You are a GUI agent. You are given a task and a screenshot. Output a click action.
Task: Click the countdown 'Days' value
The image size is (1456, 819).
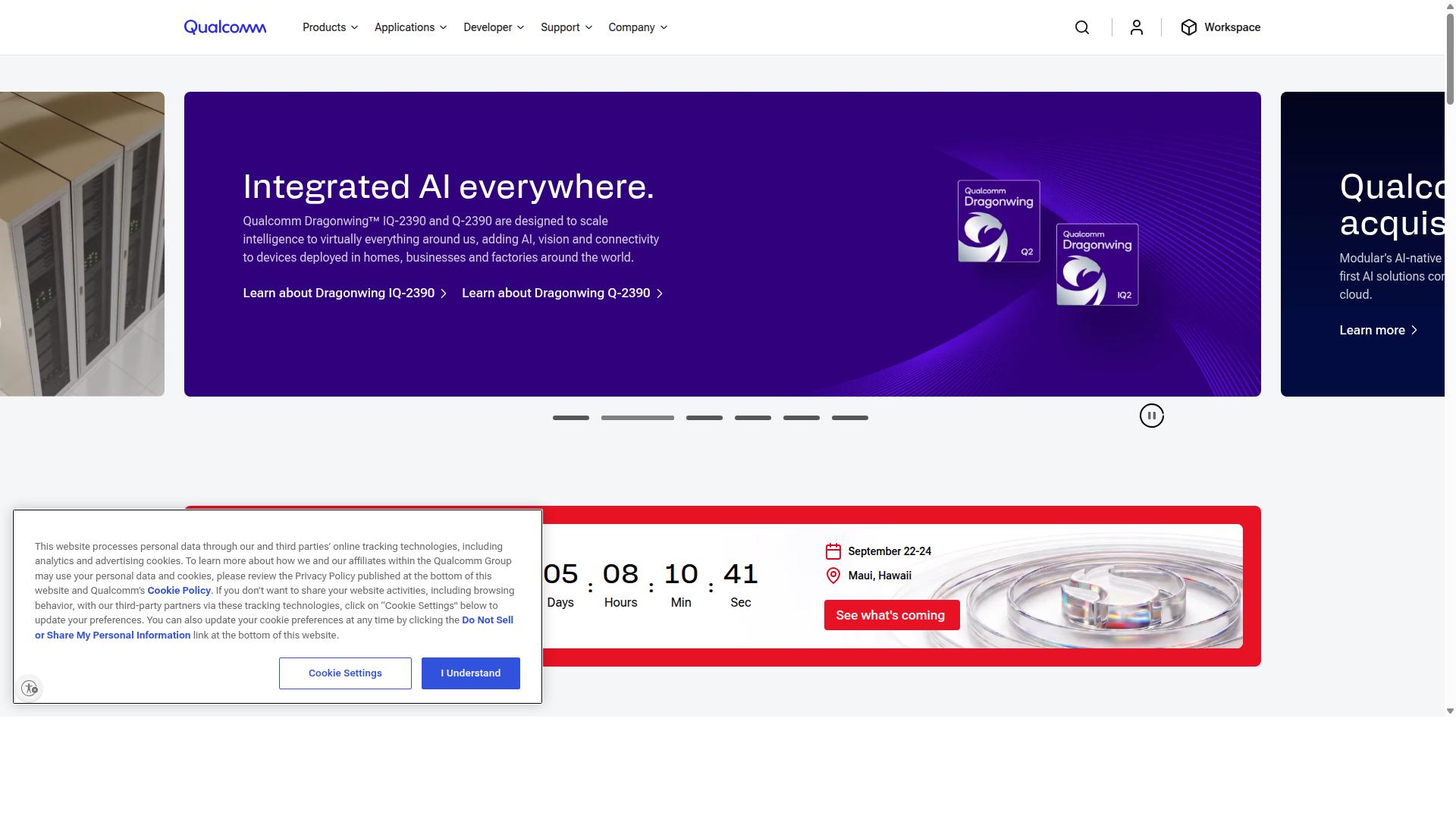[560, 574]
